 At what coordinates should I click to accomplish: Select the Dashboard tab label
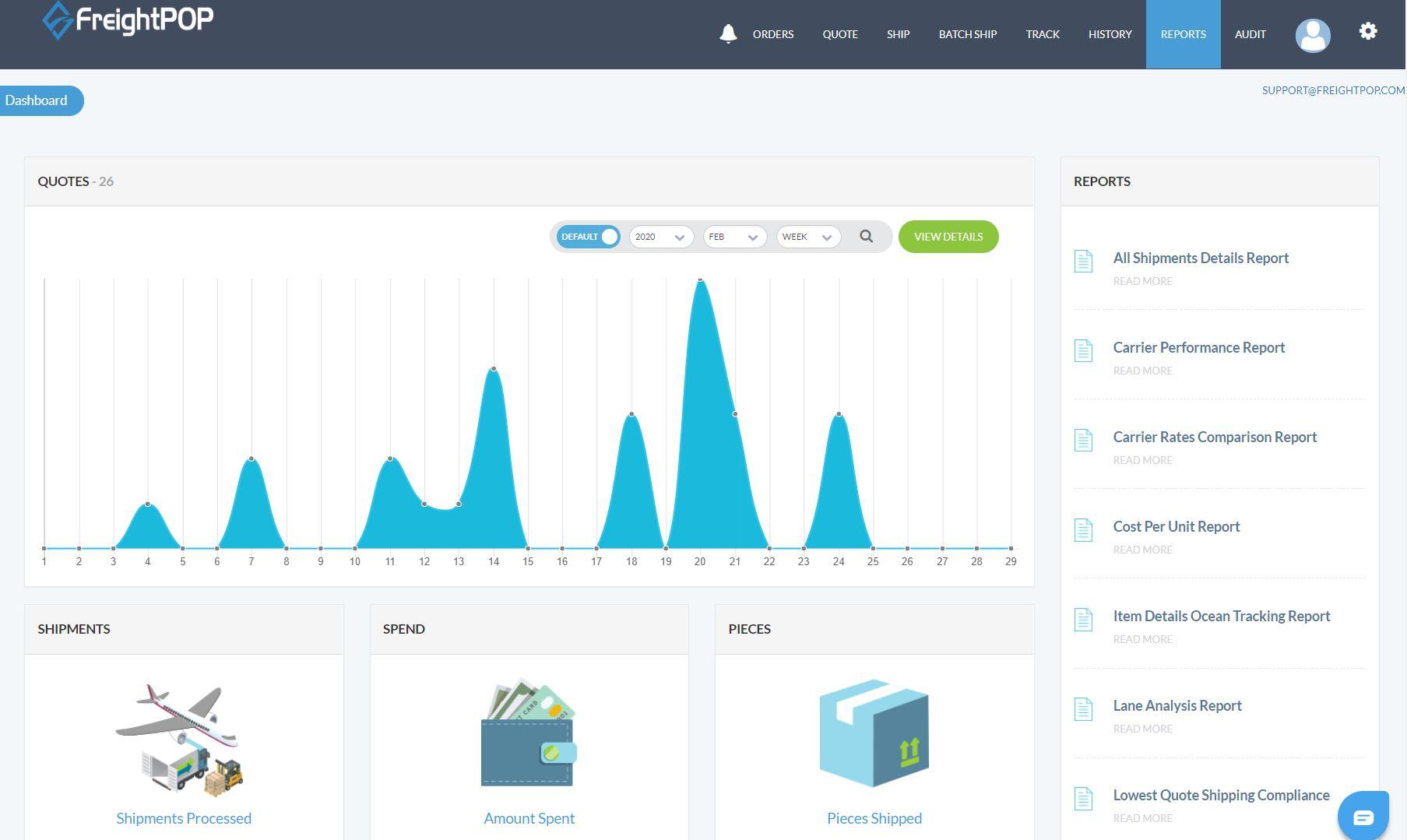[x=37, y=100]
